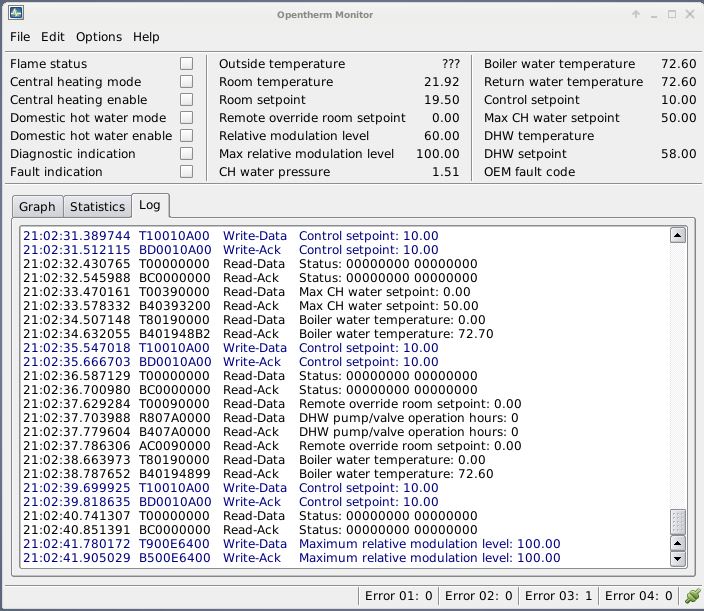The height and width of the screenshot is (611, 704).
Task: Click log line timestamp 21:02:31.389744
Action: 77,236
